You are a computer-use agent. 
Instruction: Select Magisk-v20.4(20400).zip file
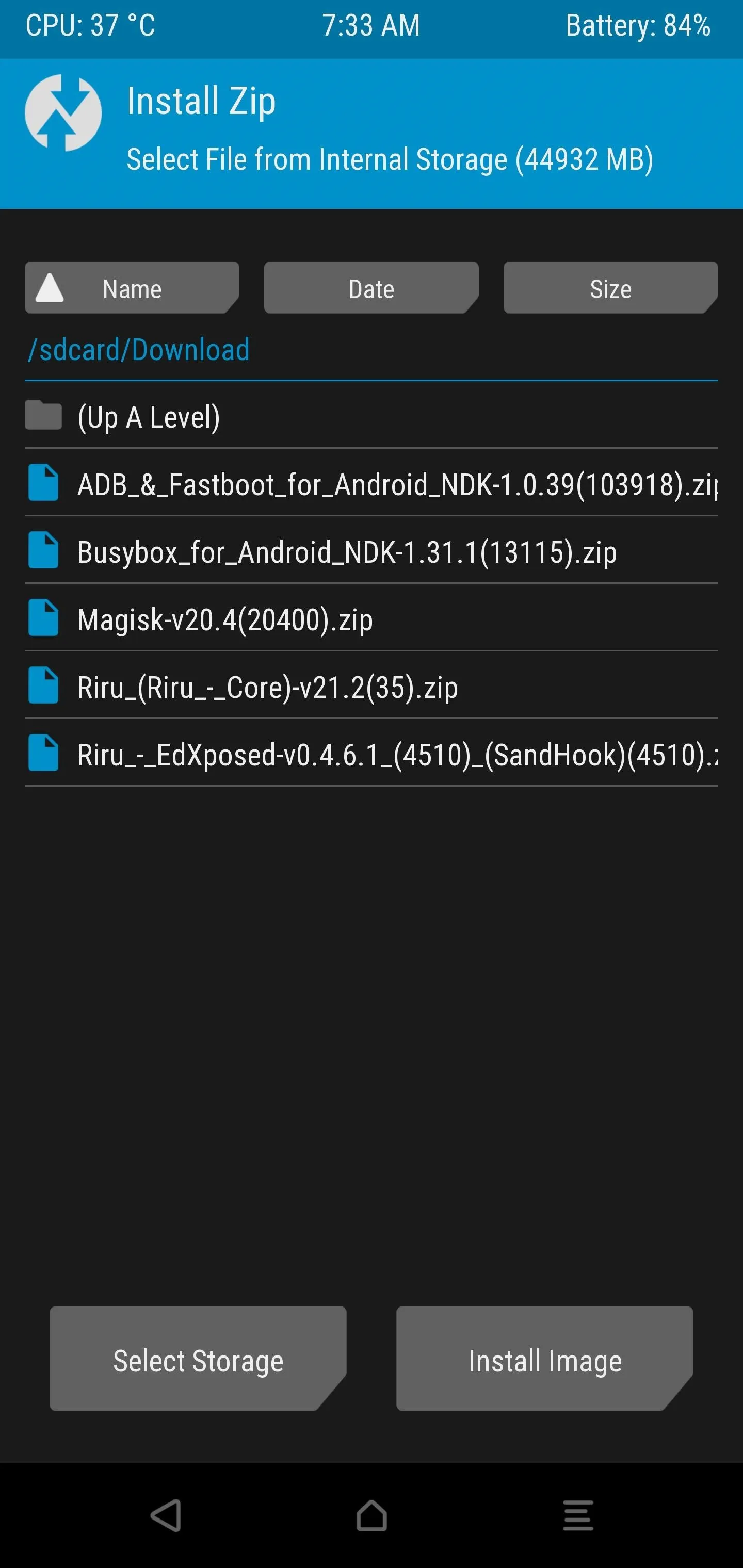(x=372, y=618)
